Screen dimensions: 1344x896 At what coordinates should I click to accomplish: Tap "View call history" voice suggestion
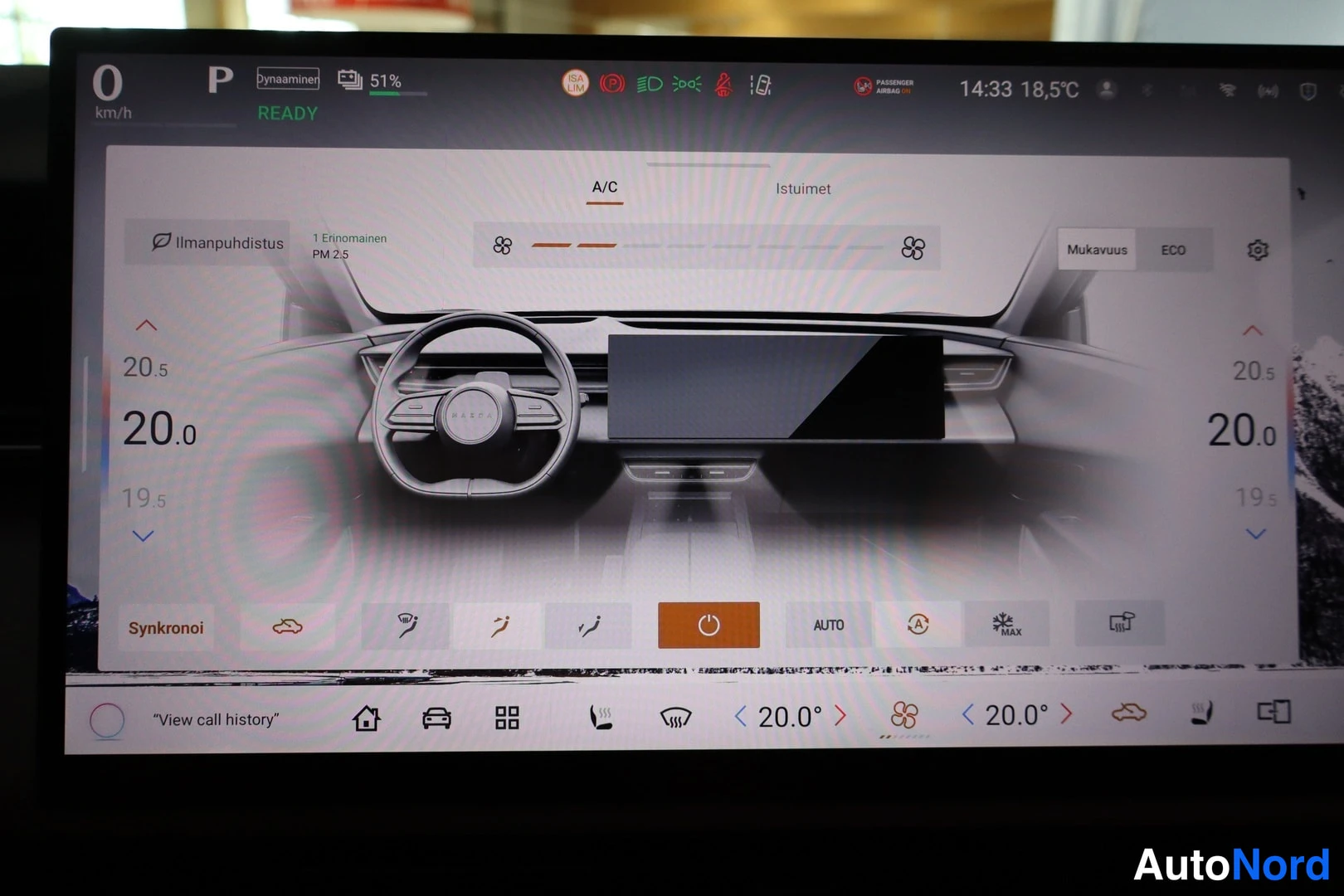pyautogui.click(x=216, y=719)
